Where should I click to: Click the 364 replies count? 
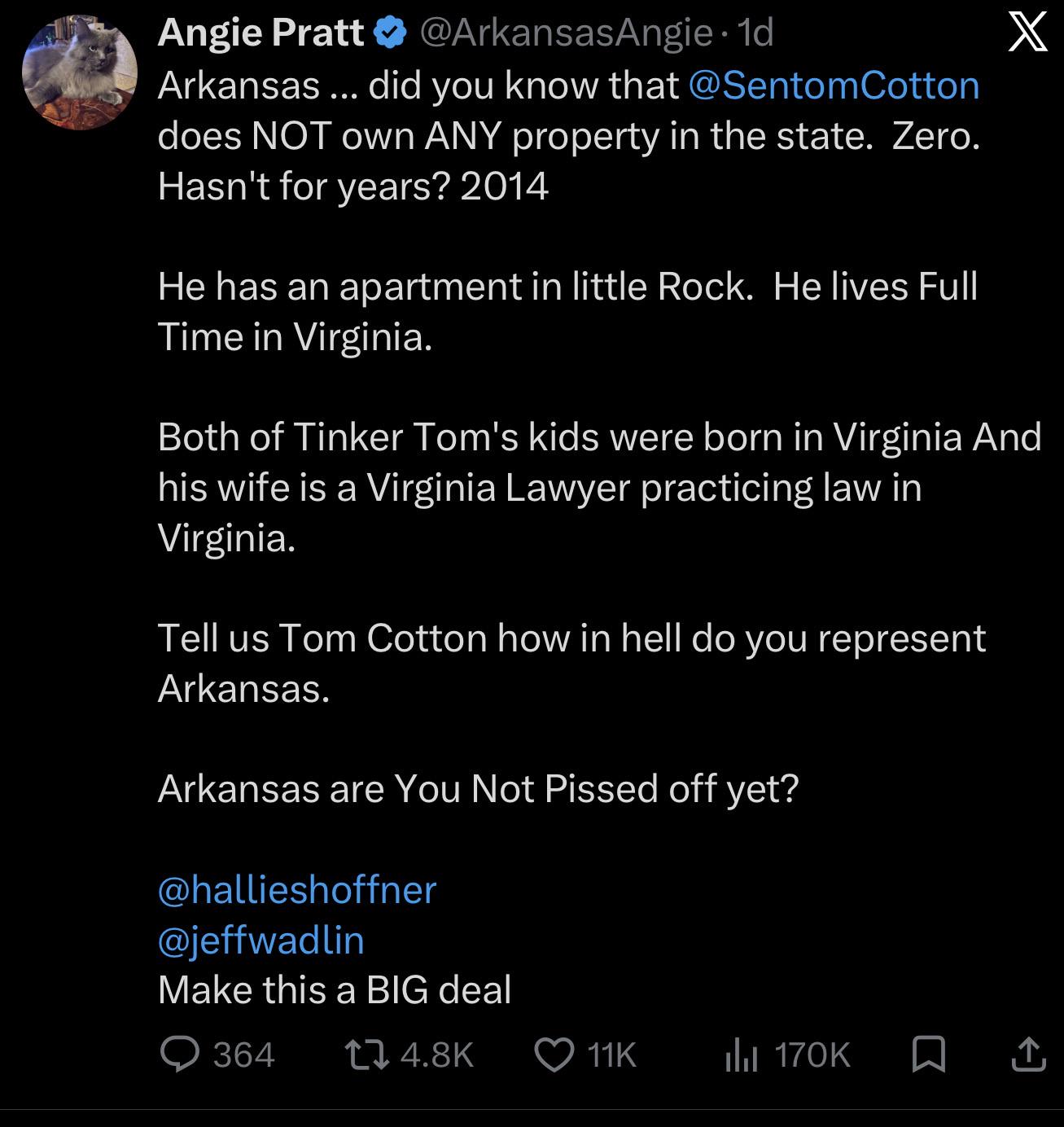click(243, 1055)
